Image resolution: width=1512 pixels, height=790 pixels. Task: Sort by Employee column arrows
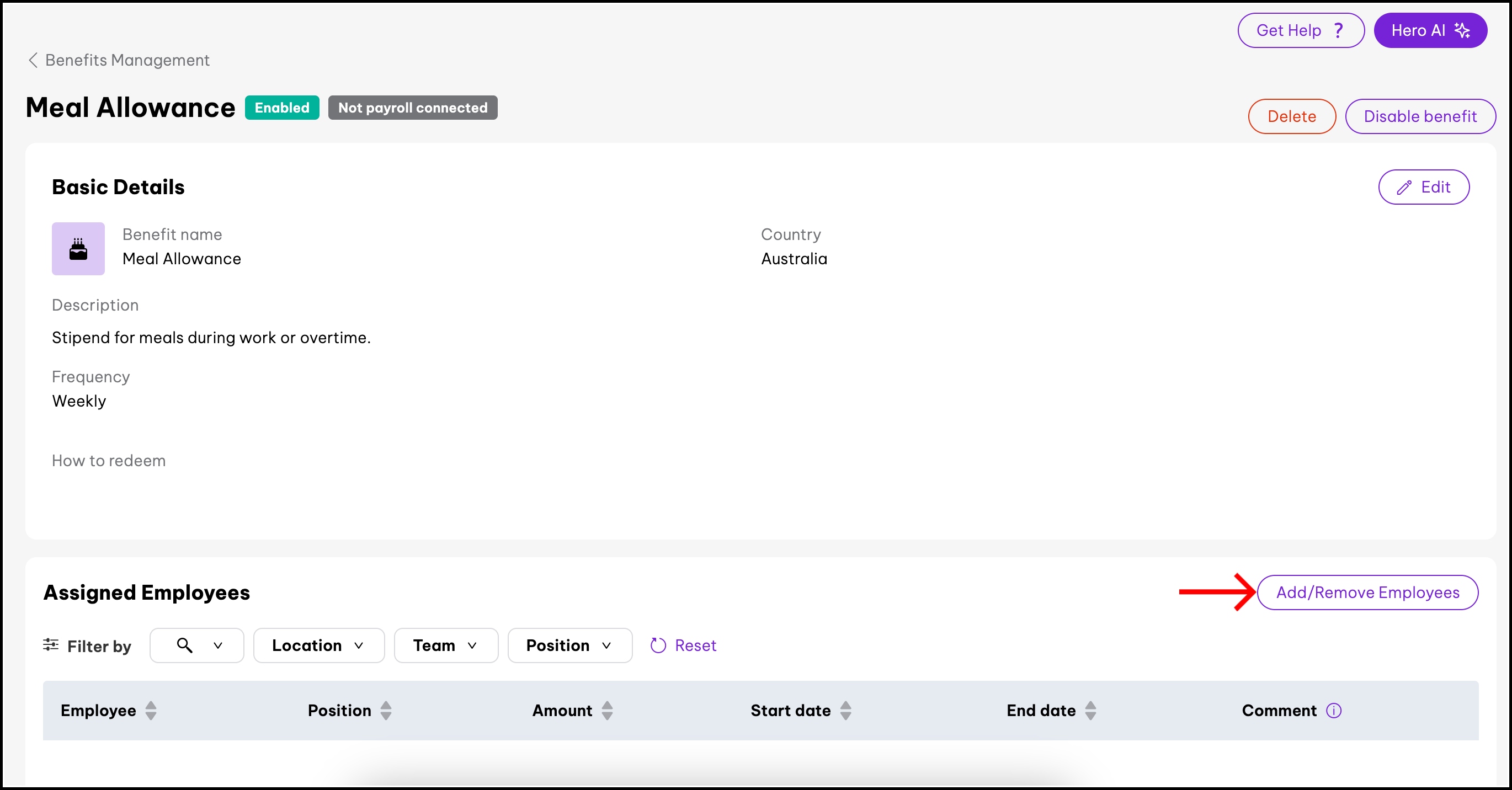coord(151,711)
